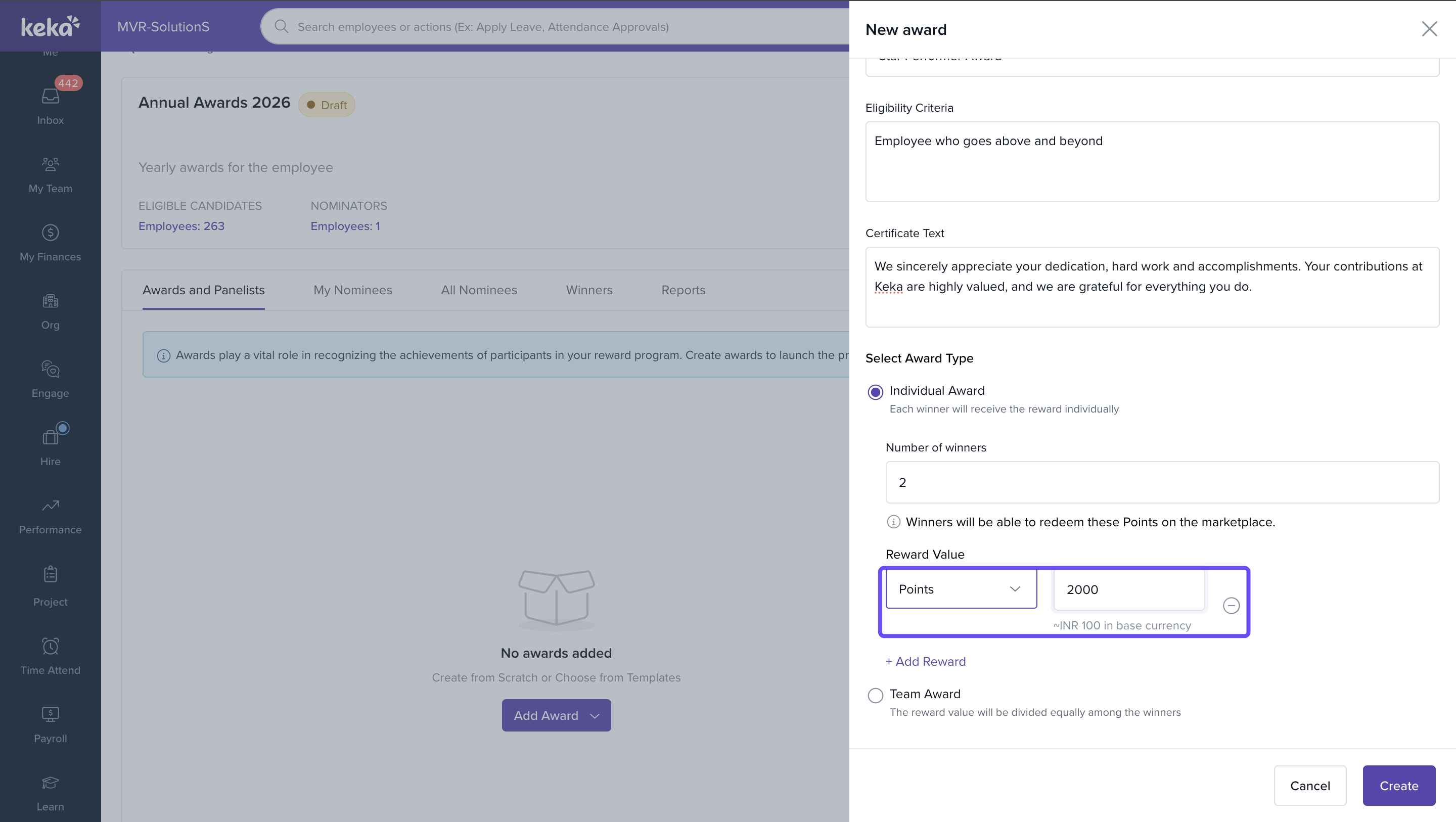
Task: Open the Engage module icon
Action: tap(51, 369)
